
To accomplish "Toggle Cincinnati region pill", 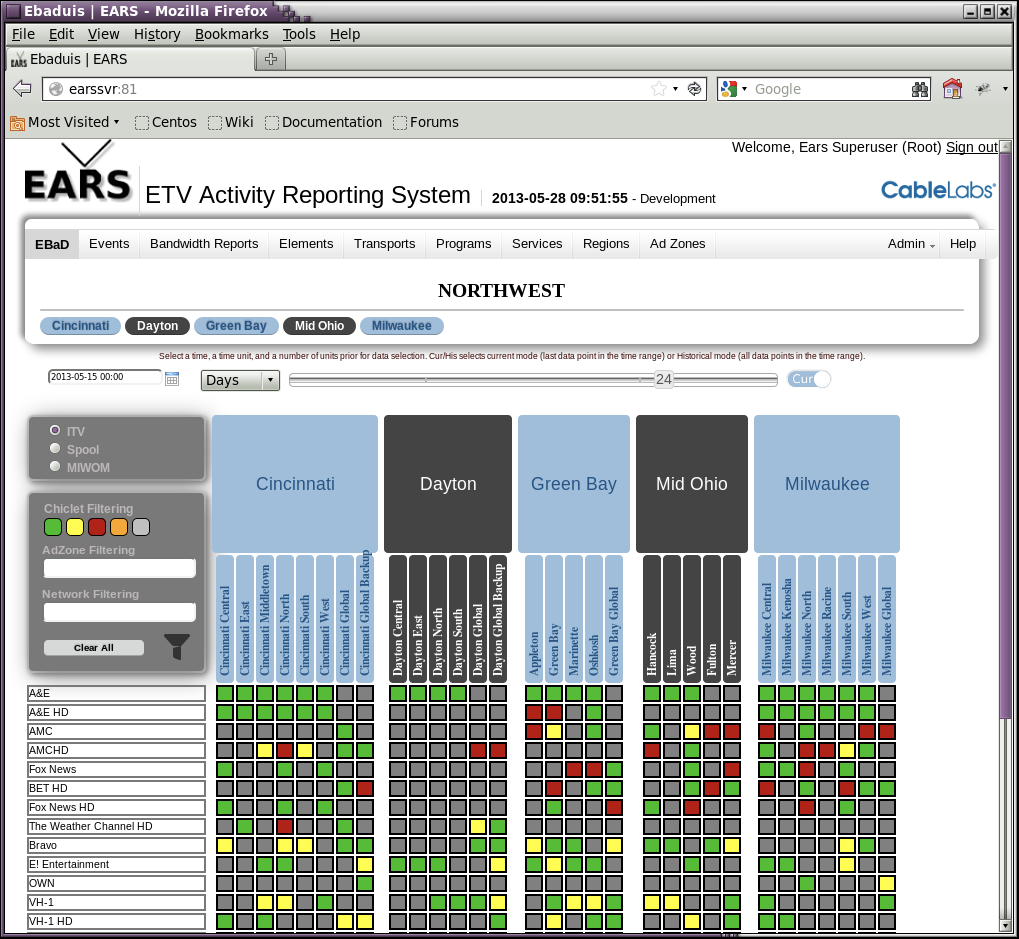I will click(81, 326).
